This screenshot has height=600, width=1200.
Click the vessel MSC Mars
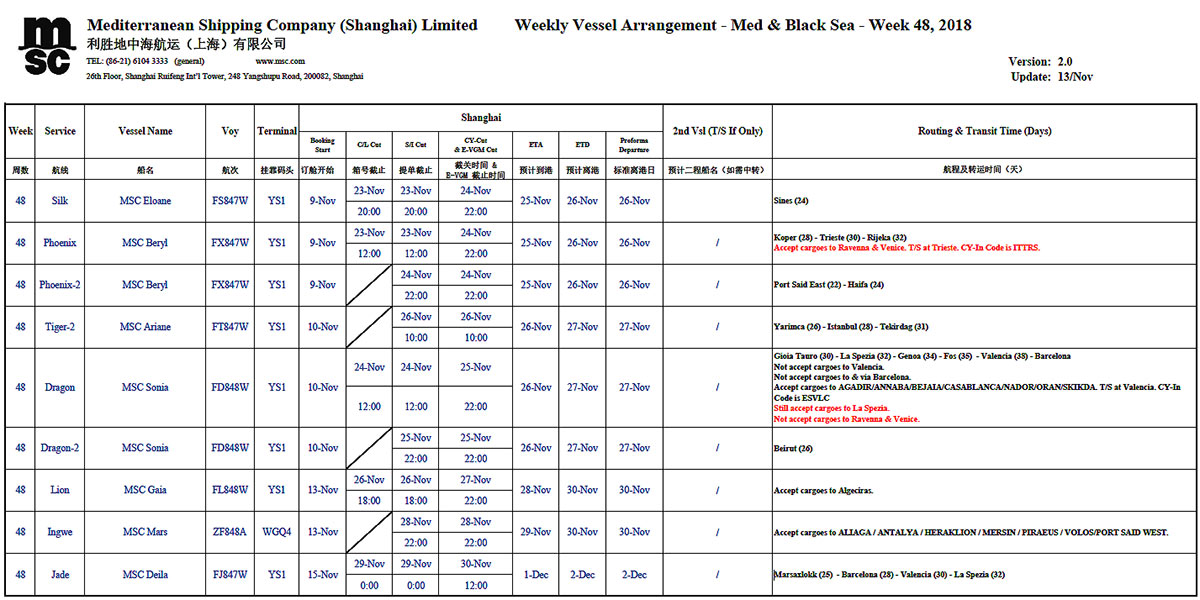click(x=145, y=532)
